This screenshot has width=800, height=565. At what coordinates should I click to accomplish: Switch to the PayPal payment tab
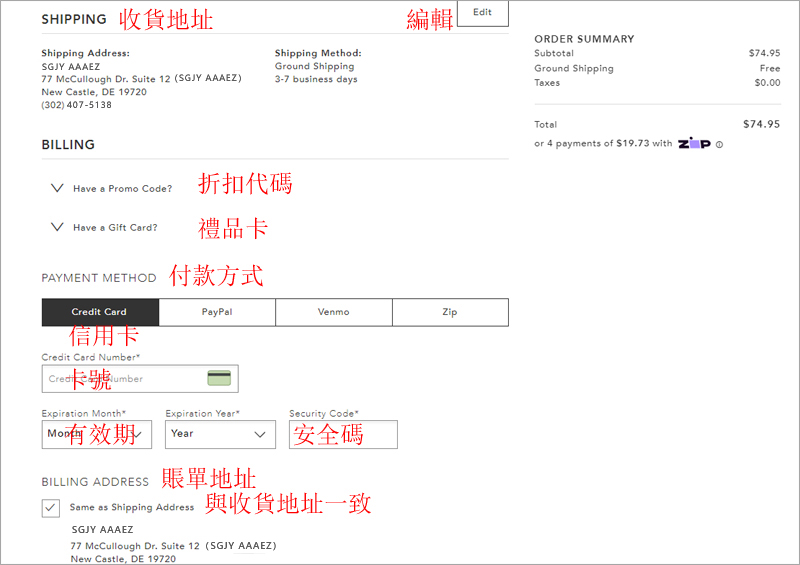click(x=217, y=312)
